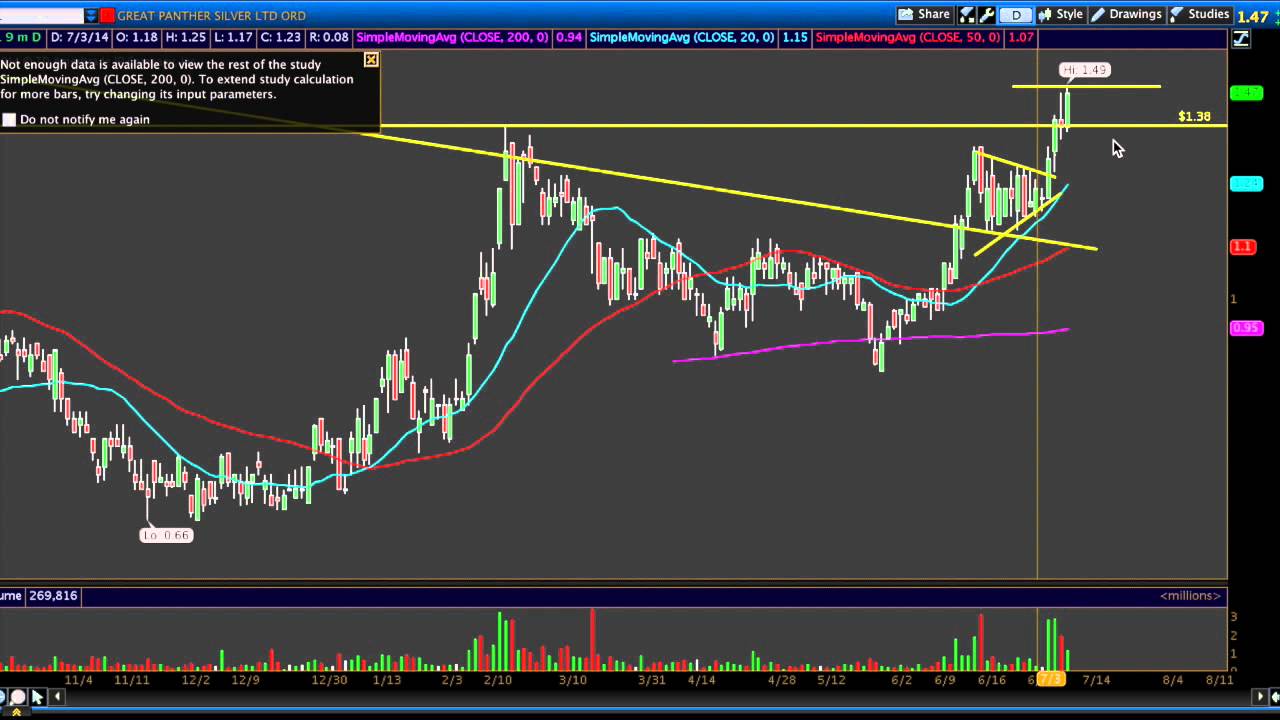Click the 'Lo: 0.66' price bubble

pos(166,535)
